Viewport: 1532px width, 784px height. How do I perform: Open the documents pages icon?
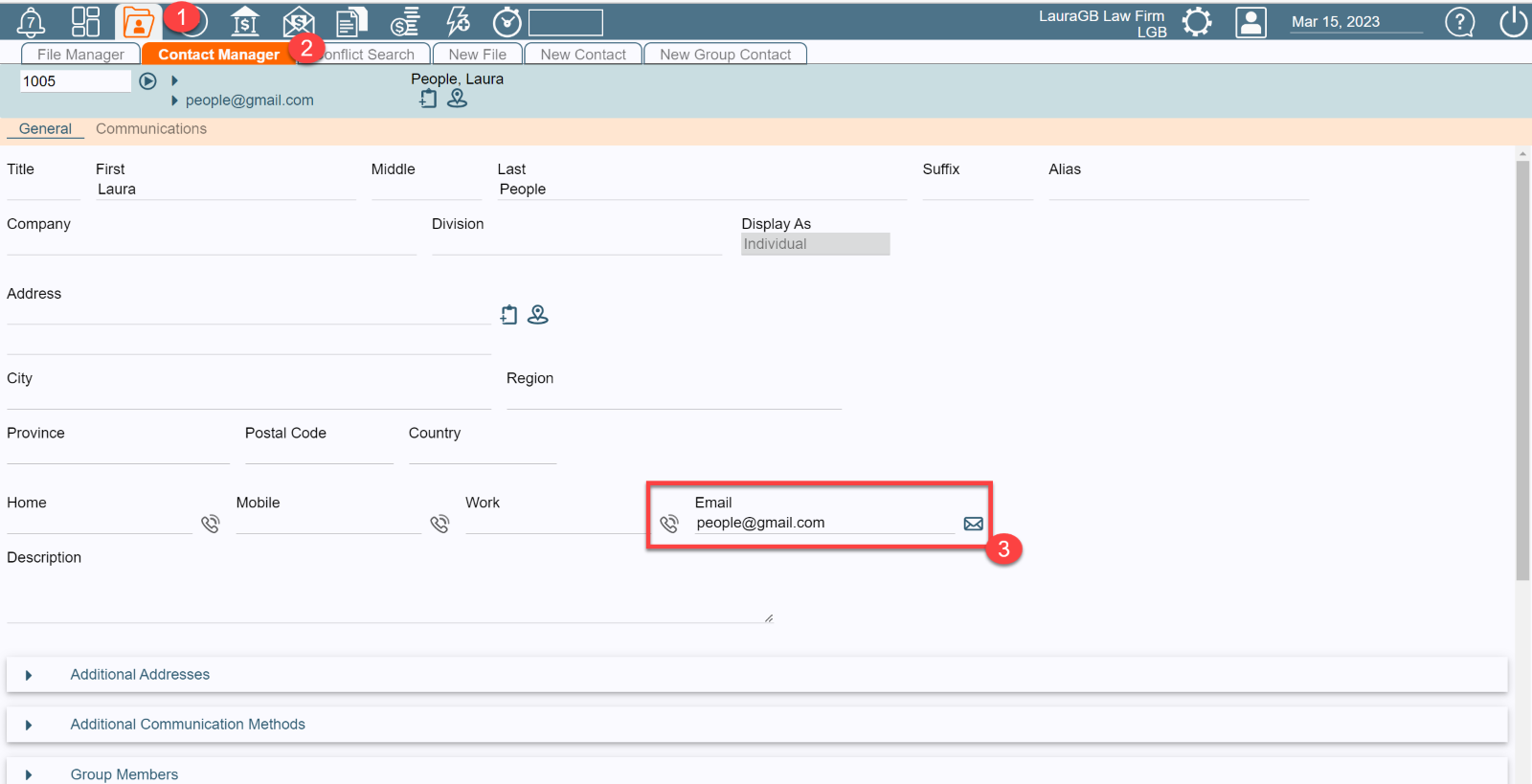click(351, 21)
